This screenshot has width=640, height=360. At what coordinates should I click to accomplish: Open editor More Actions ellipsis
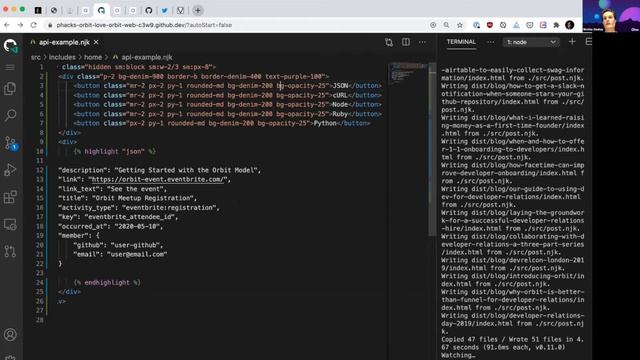[422, 42]
